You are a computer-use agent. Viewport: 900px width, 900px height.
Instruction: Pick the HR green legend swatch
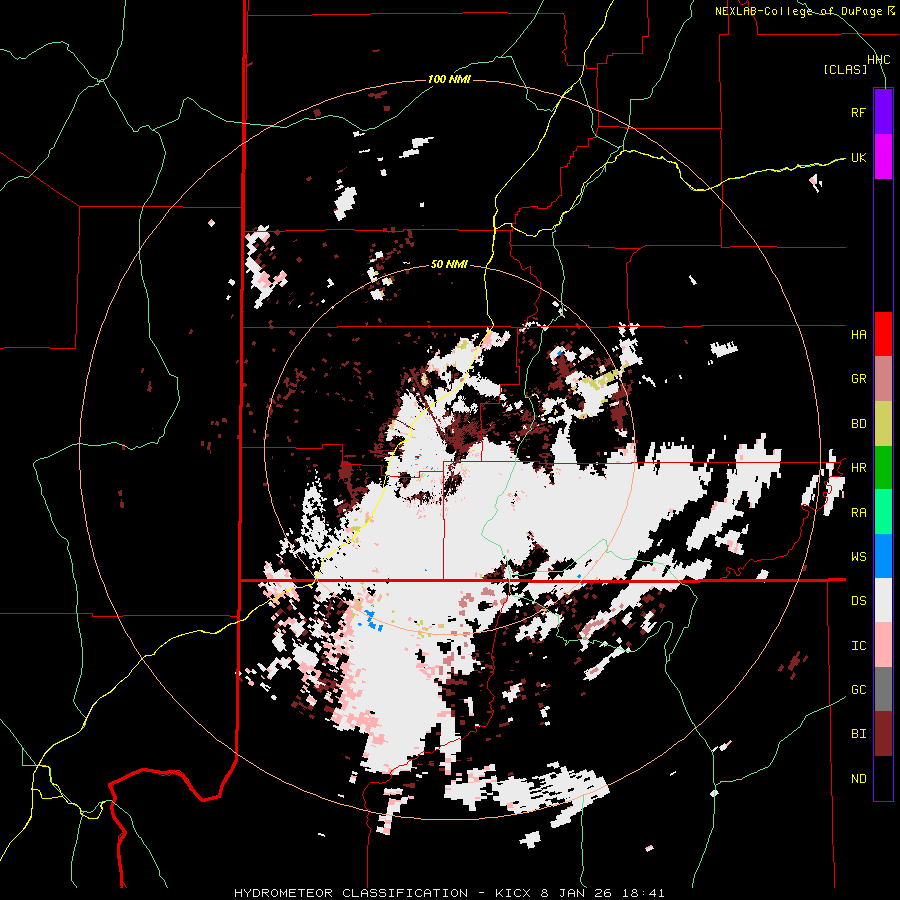[x=883, y=468]
